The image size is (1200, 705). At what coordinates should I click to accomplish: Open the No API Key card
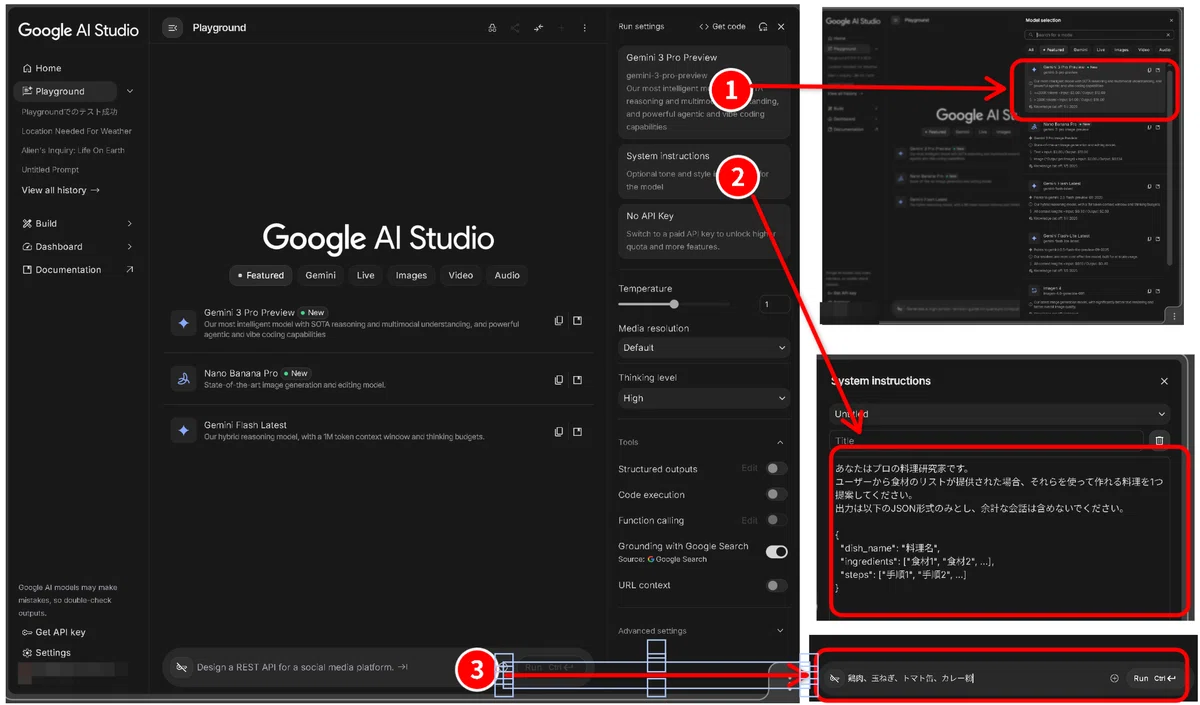point(704,231)
